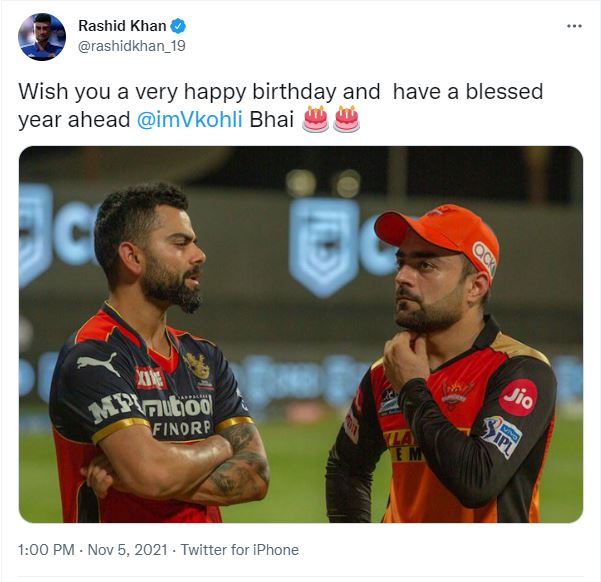The image size is (601, 582).
Task: Click the Puma logo on the navy jersey
Action: coord(97,363)
